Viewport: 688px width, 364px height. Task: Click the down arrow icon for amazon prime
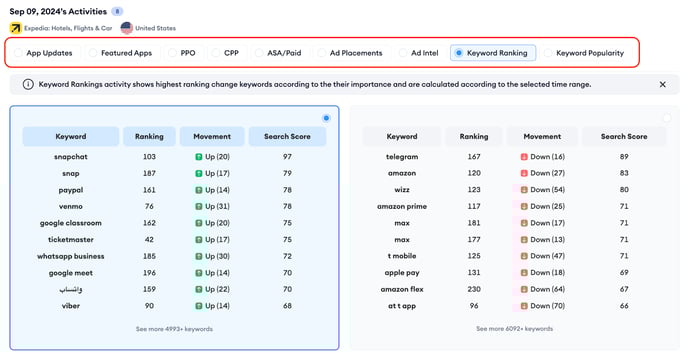pyautogui.click(x=524, y=207)
